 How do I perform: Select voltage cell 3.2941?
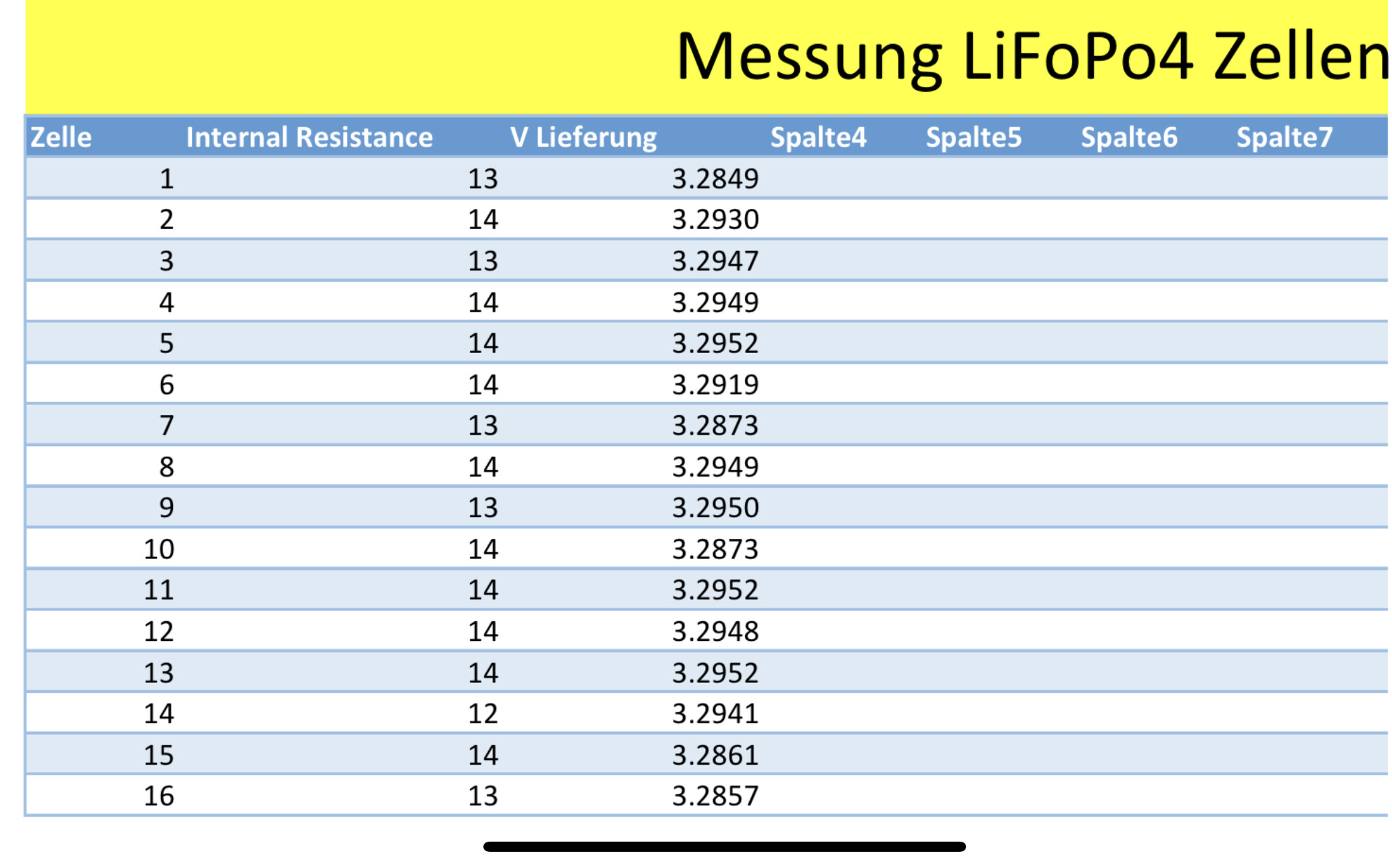(715, 714)
